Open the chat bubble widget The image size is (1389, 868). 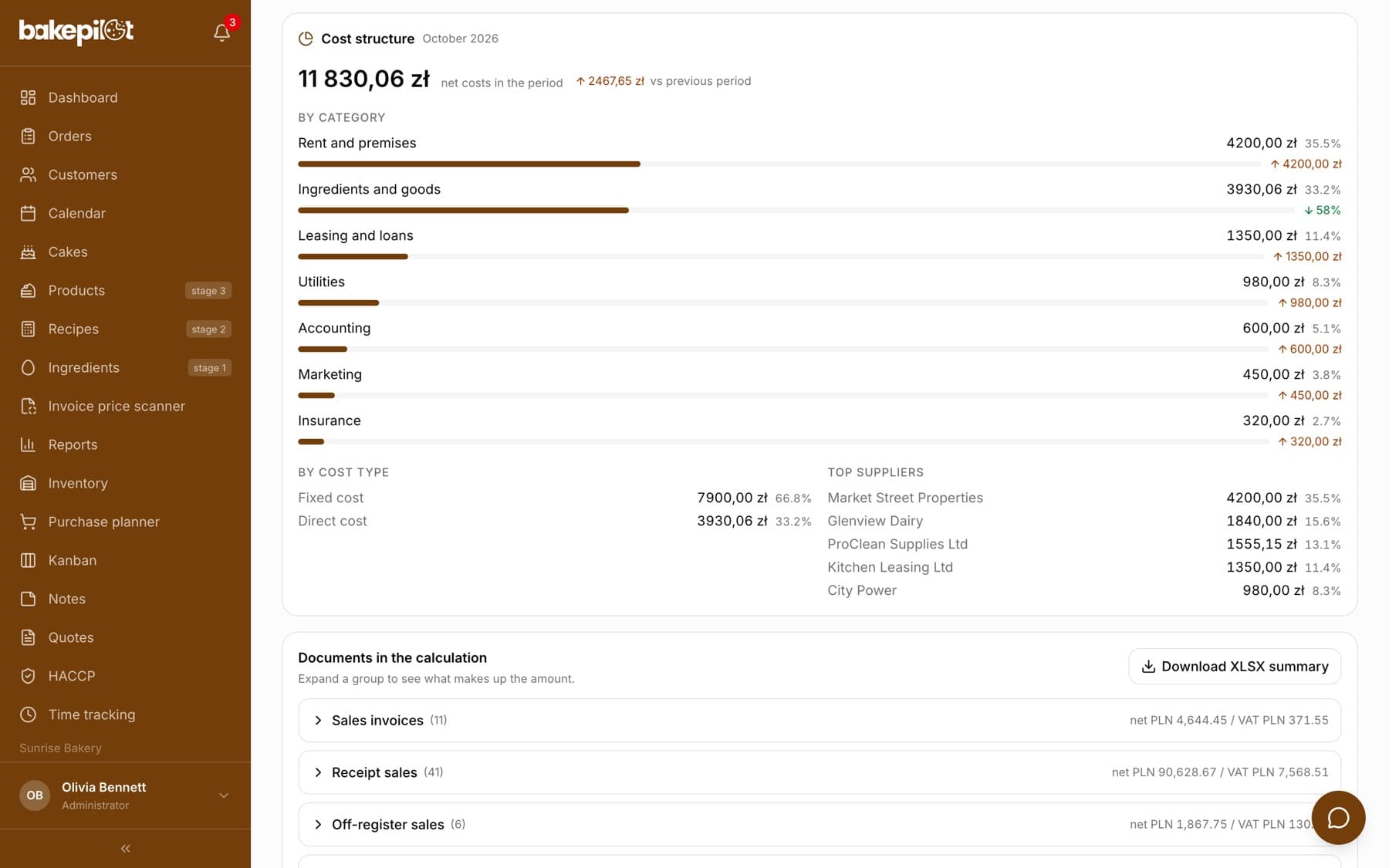pyautogui.click(x=1338, y=818)
